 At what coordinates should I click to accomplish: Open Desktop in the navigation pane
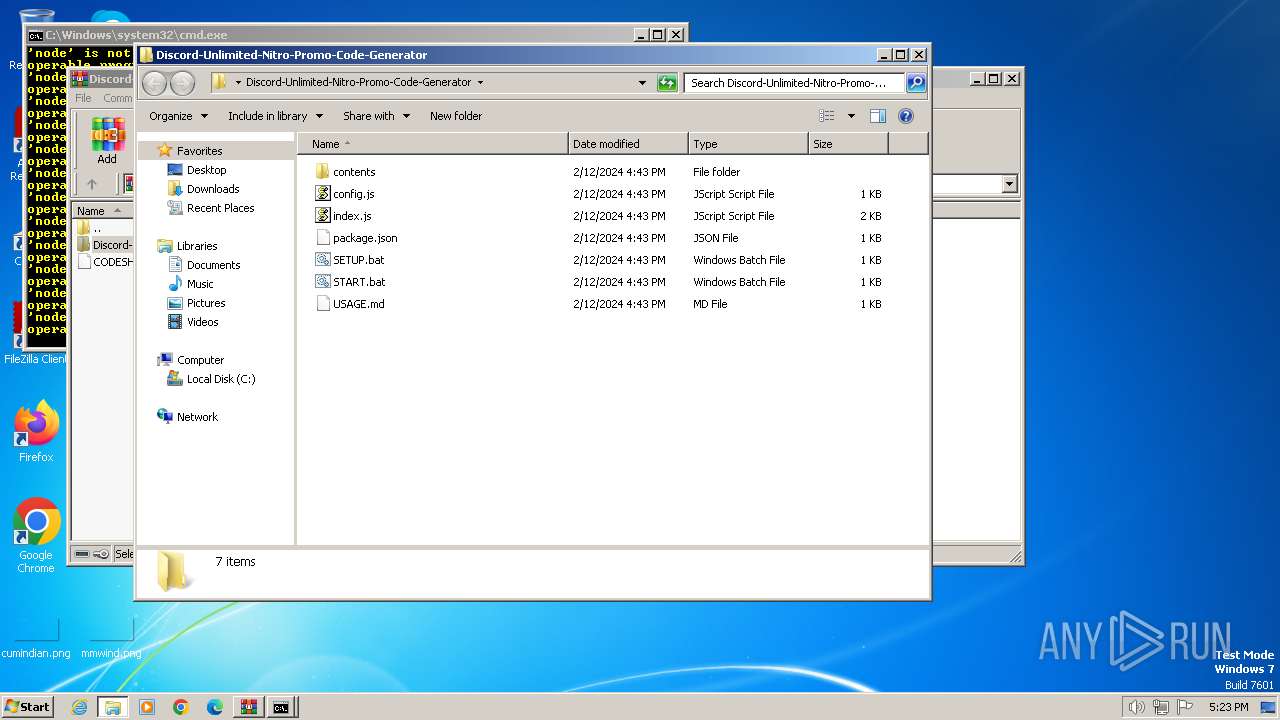coord(206,170)
